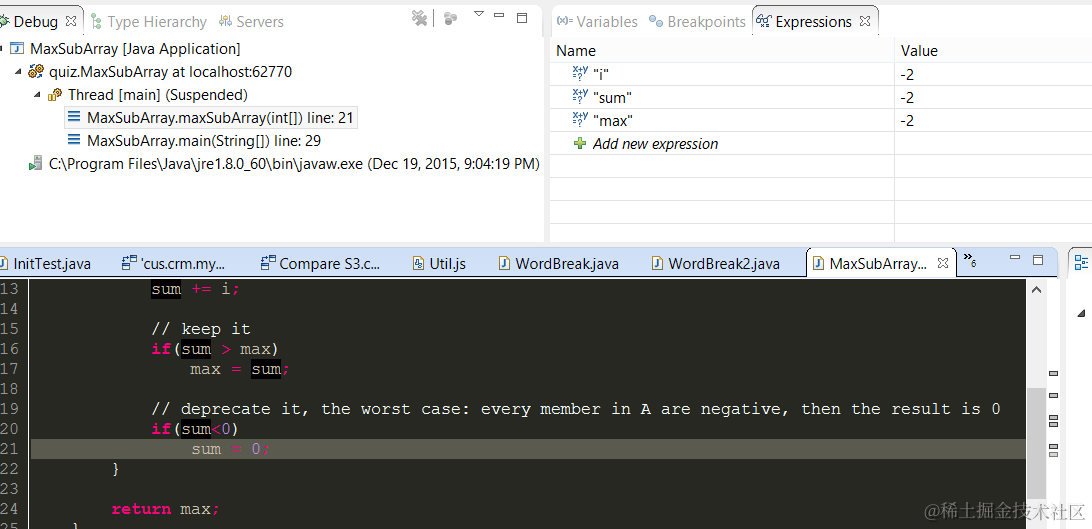The image size is (1092, 529).
Task: Select the "sum" expression row
Action: (x=821, y=97)
